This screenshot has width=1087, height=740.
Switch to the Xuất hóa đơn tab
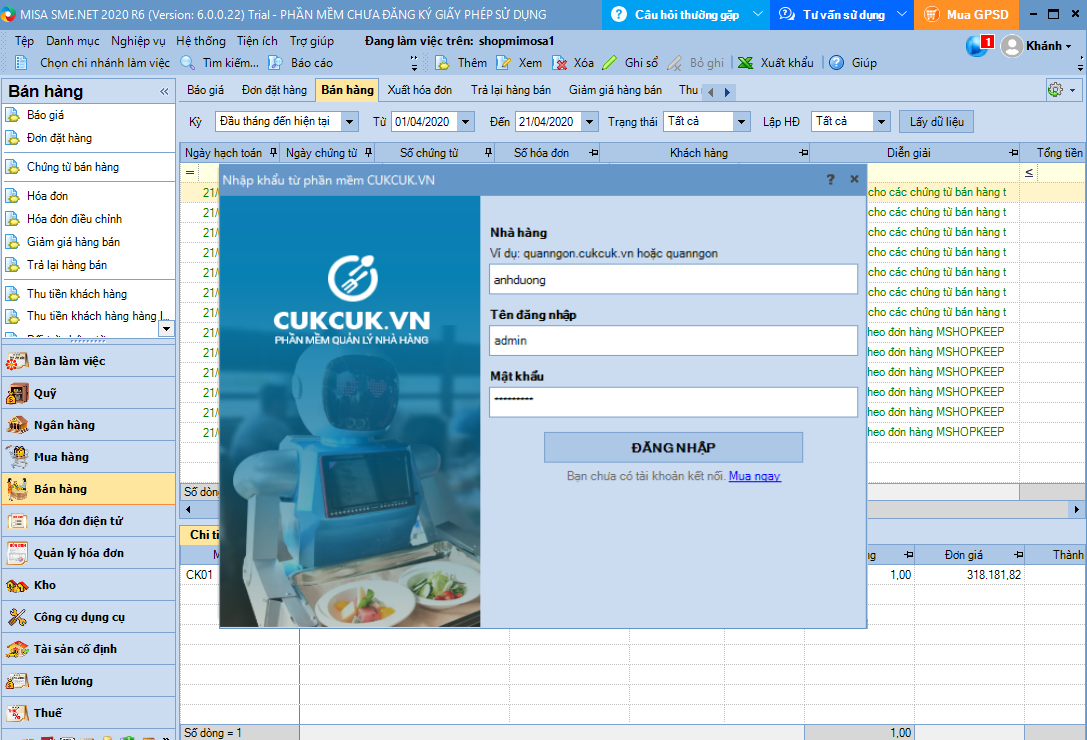click(419, 90)
